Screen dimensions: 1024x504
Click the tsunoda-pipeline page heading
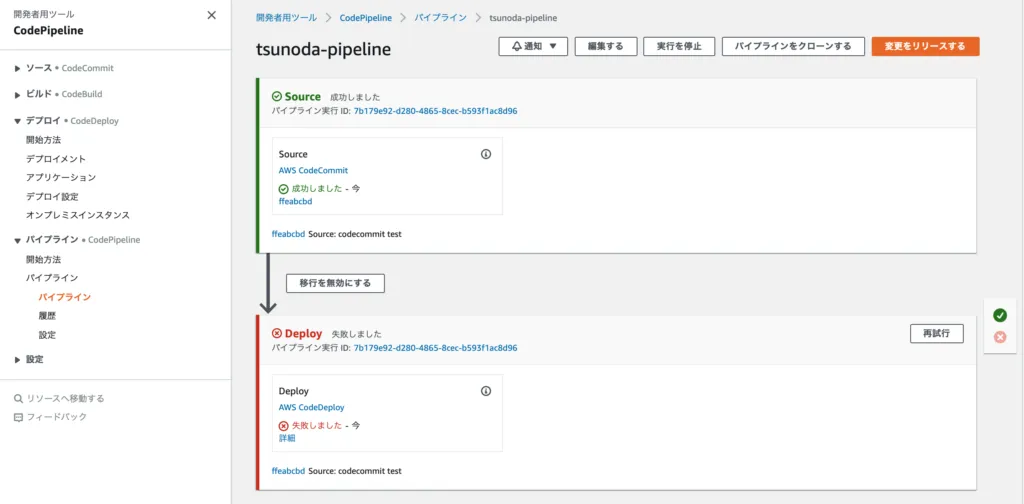tap(324, 50)
